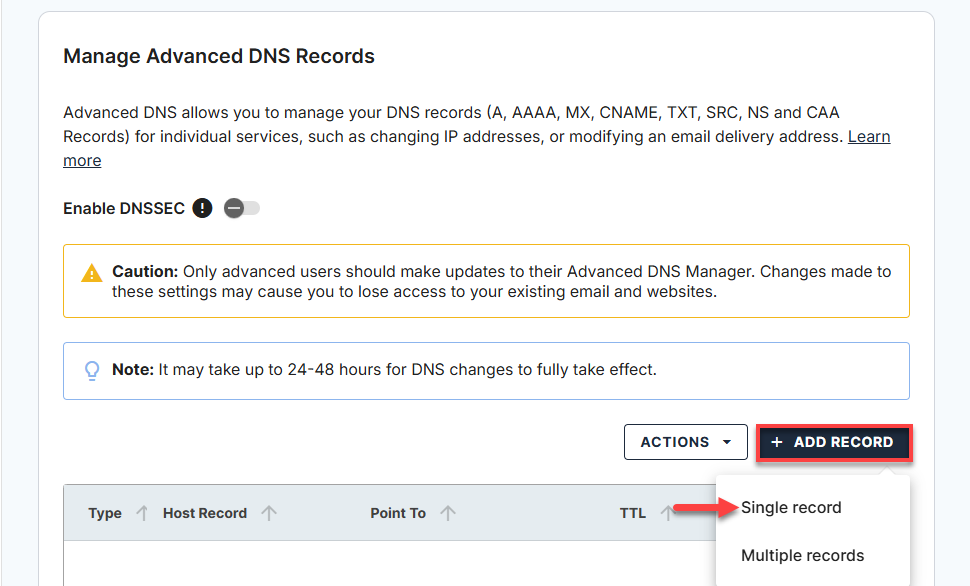970x586 pixels.
Task: Click the sort arrow beside TTL column
Action: [x=666, y=512]
